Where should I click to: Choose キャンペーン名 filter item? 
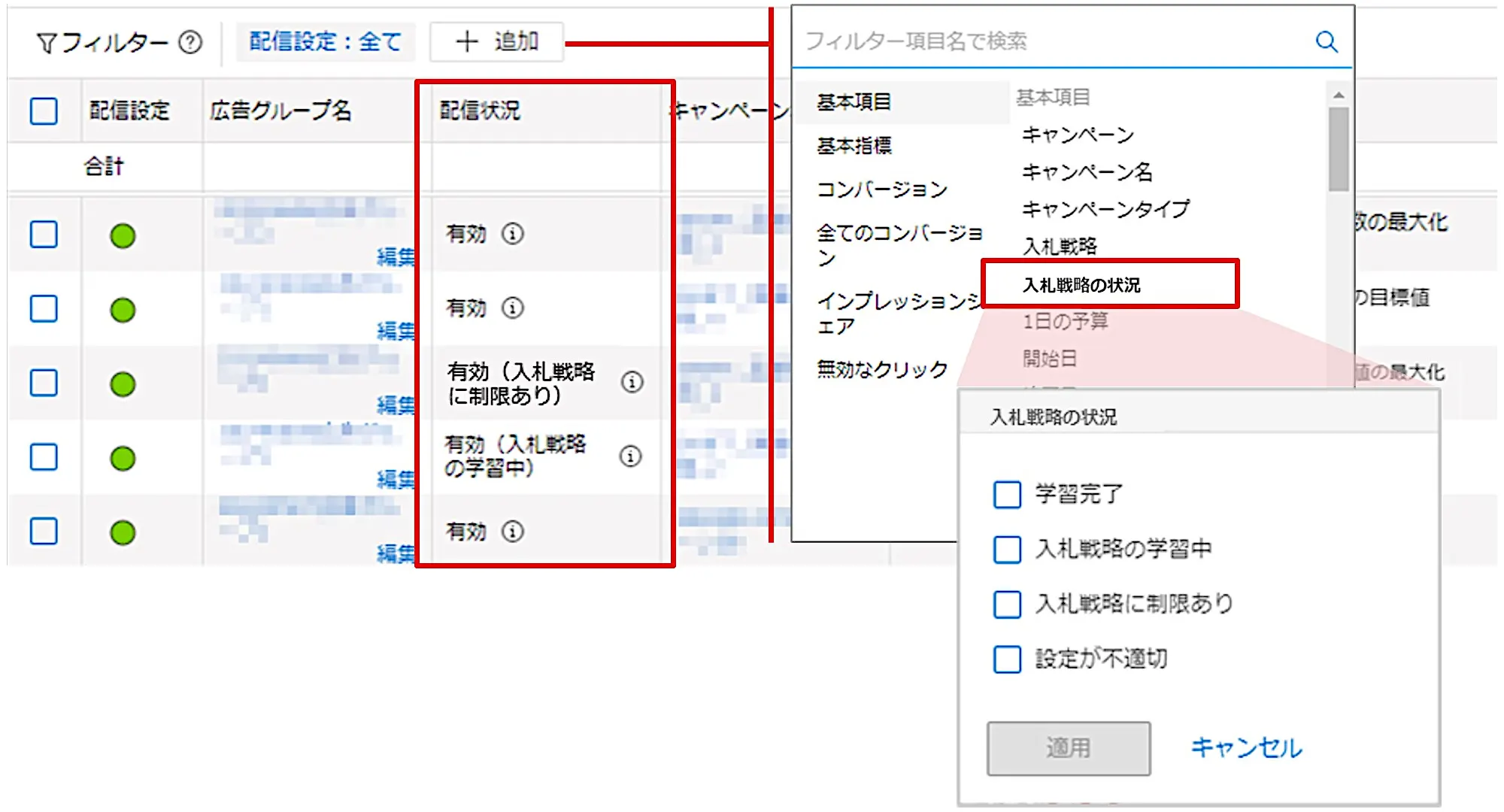pos(1087,172)
